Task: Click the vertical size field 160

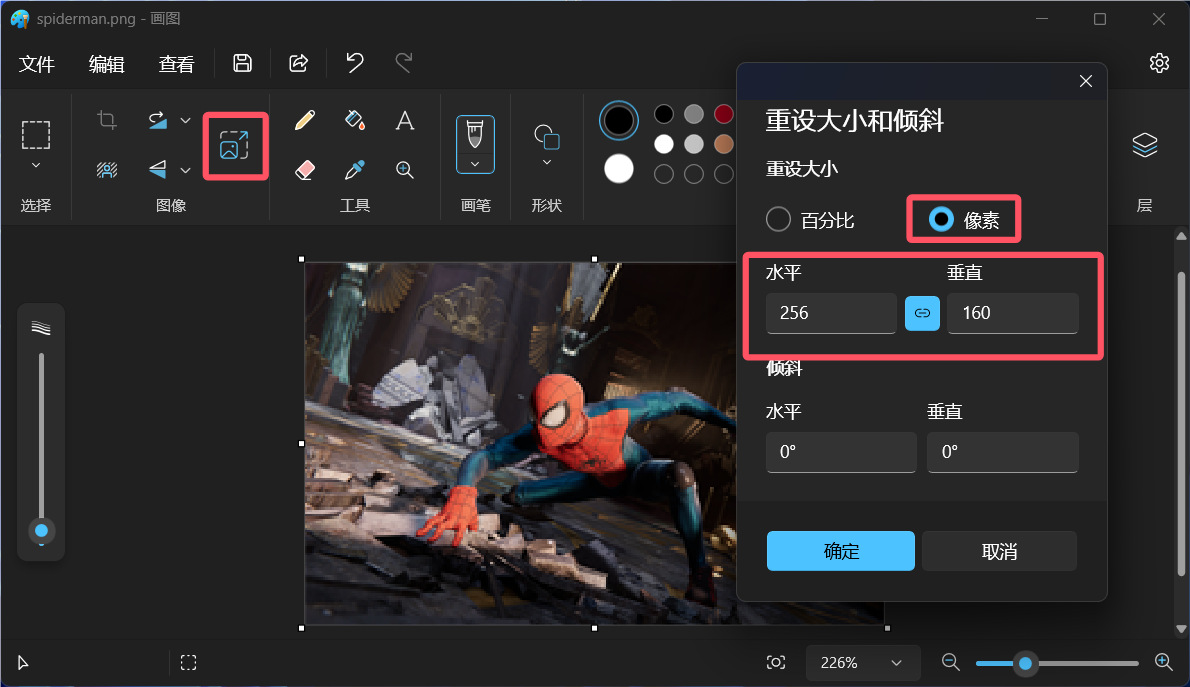Action: pyautogui.click(x=1012, y=313)
